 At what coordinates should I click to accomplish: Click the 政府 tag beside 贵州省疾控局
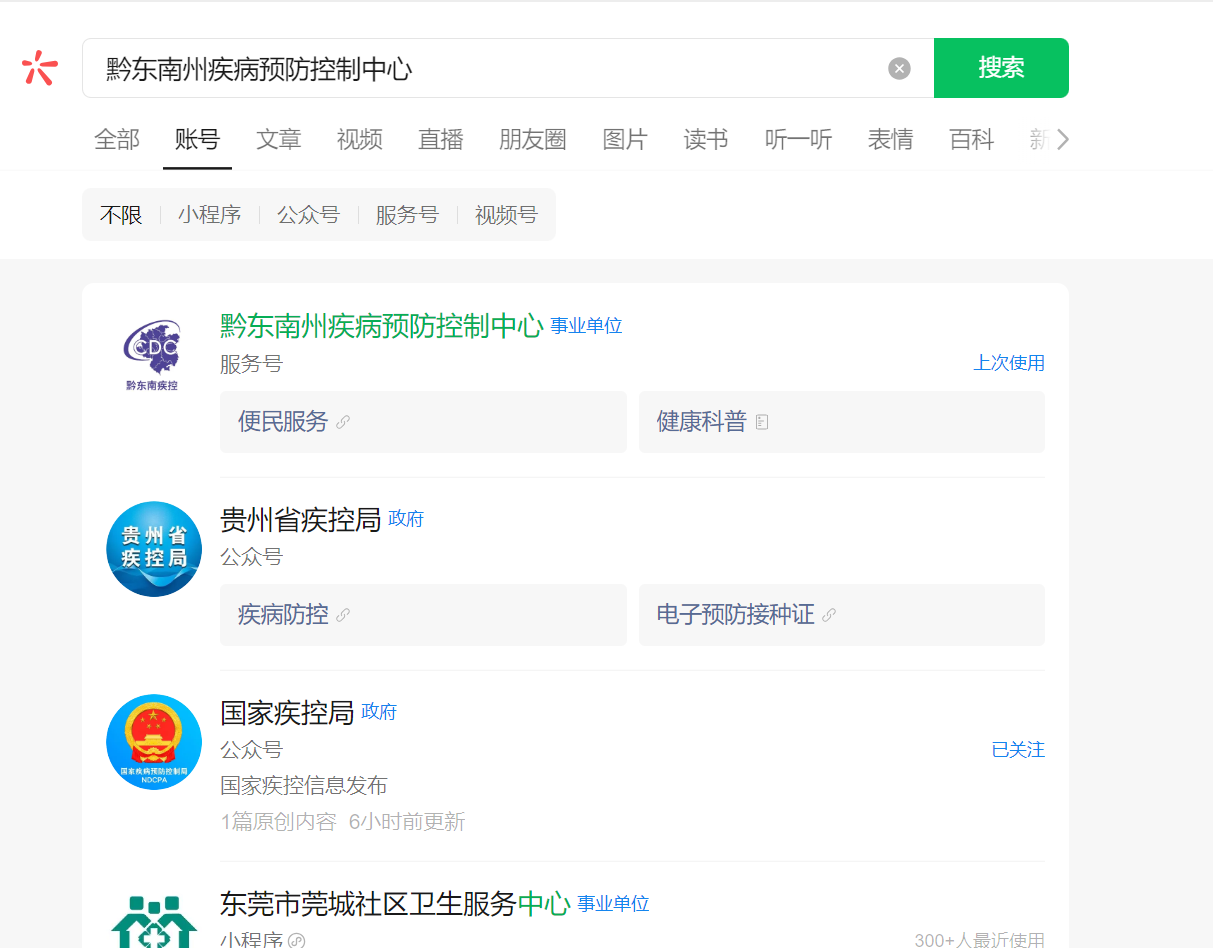pyautogui.click(x=406, y=519)
